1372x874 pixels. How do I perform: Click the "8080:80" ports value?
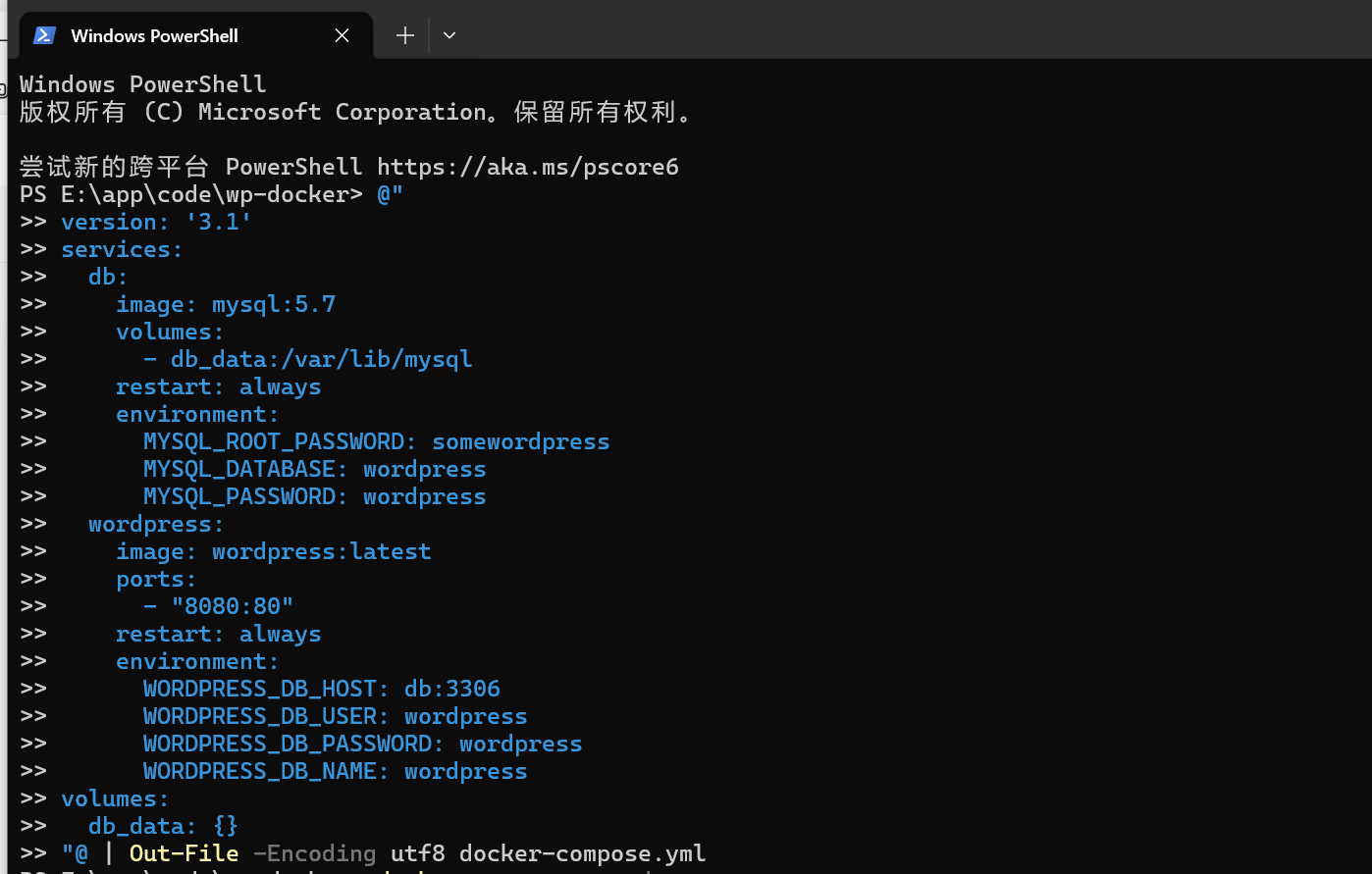pos(233,606)
